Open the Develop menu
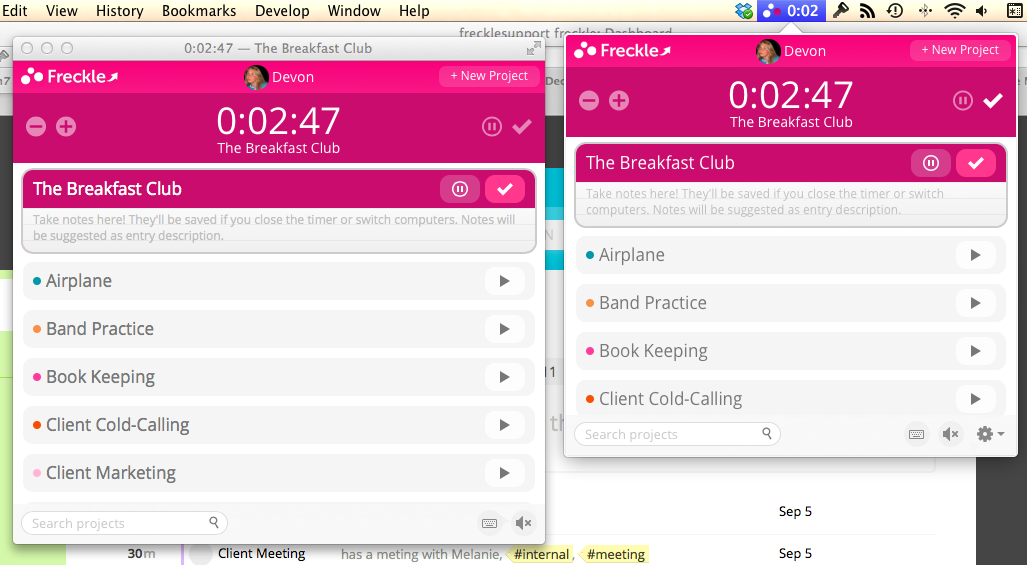The image size is (1027, 565). point(282,11)
